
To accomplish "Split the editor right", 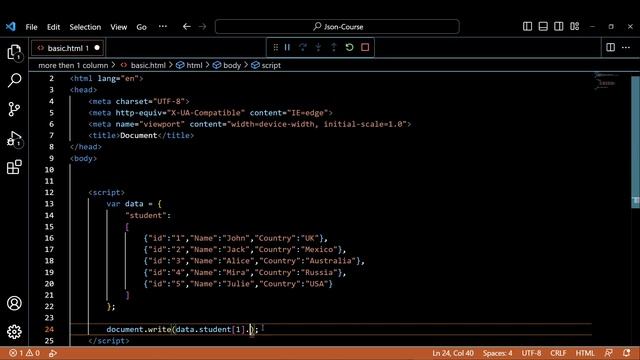I will pyautogui.click(x=611, y=47).
